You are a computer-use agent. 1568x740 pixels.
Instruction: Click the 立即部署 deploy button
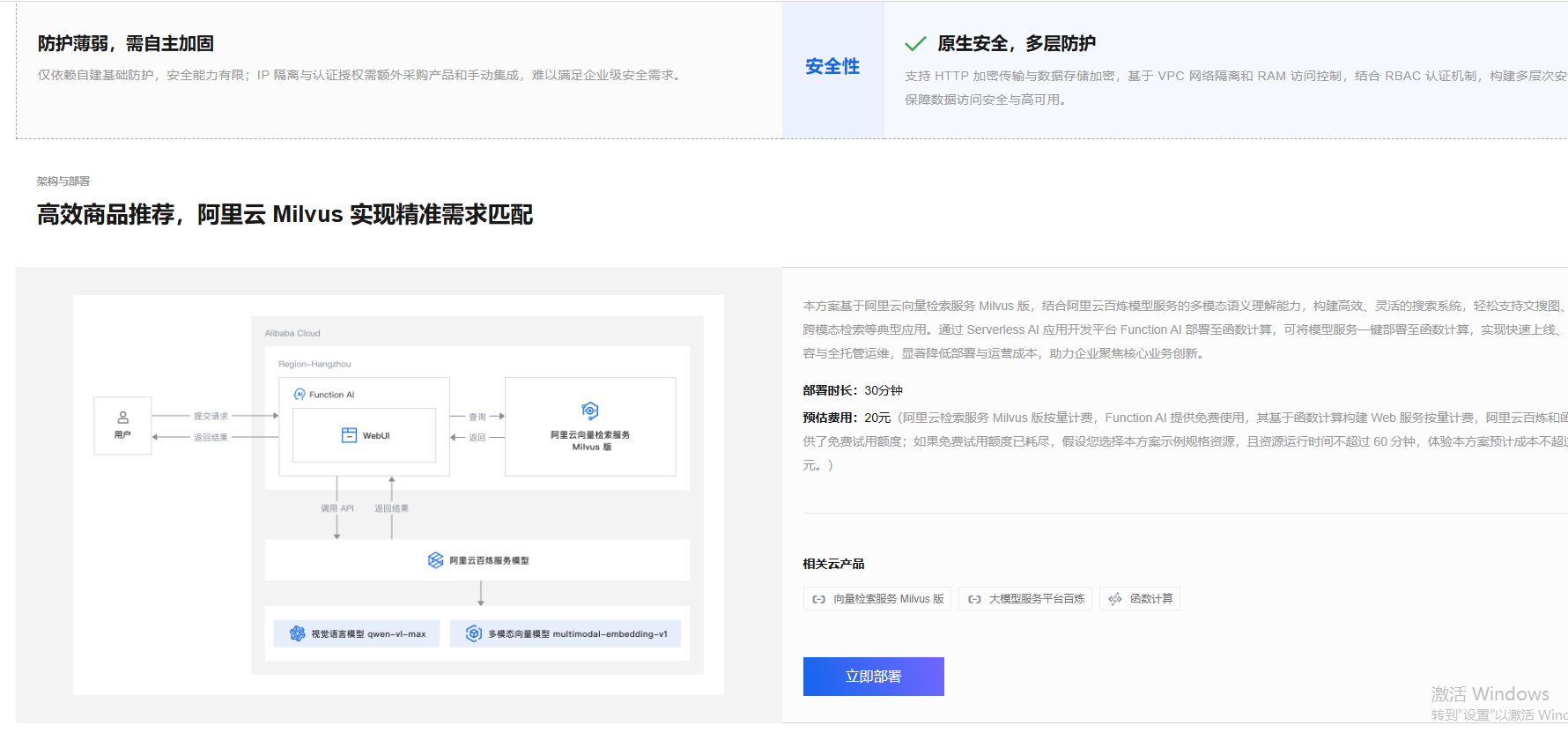click(x=873, y=677)
